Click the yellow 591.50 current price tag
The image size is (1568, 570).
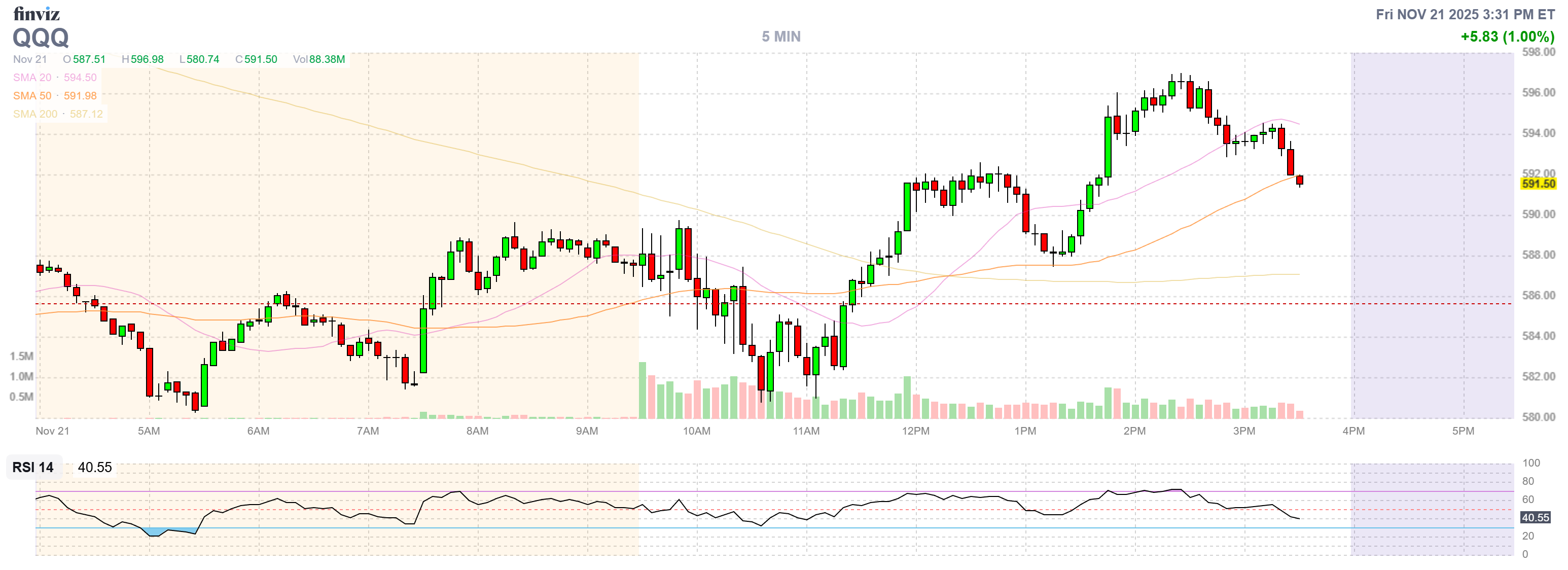pyautogui.click(x=1538, y=183)
